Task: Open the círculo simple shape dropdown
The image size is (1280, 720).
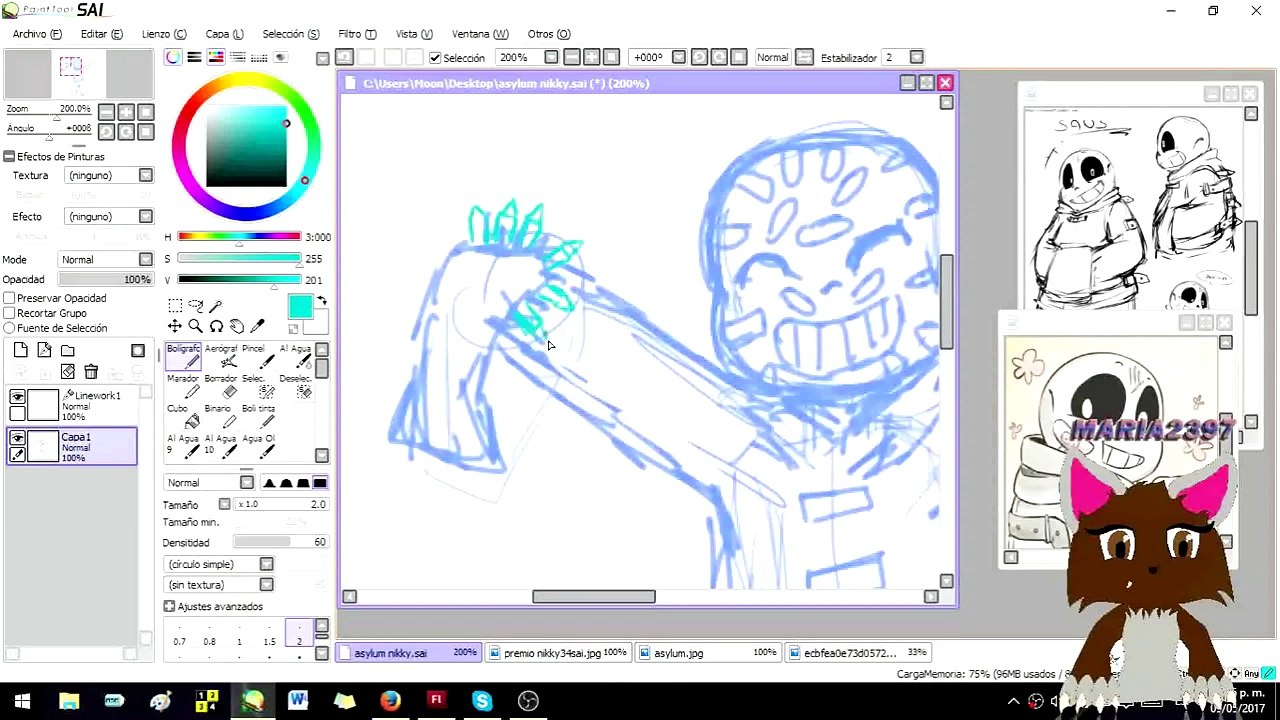Action: coord(267,564)
